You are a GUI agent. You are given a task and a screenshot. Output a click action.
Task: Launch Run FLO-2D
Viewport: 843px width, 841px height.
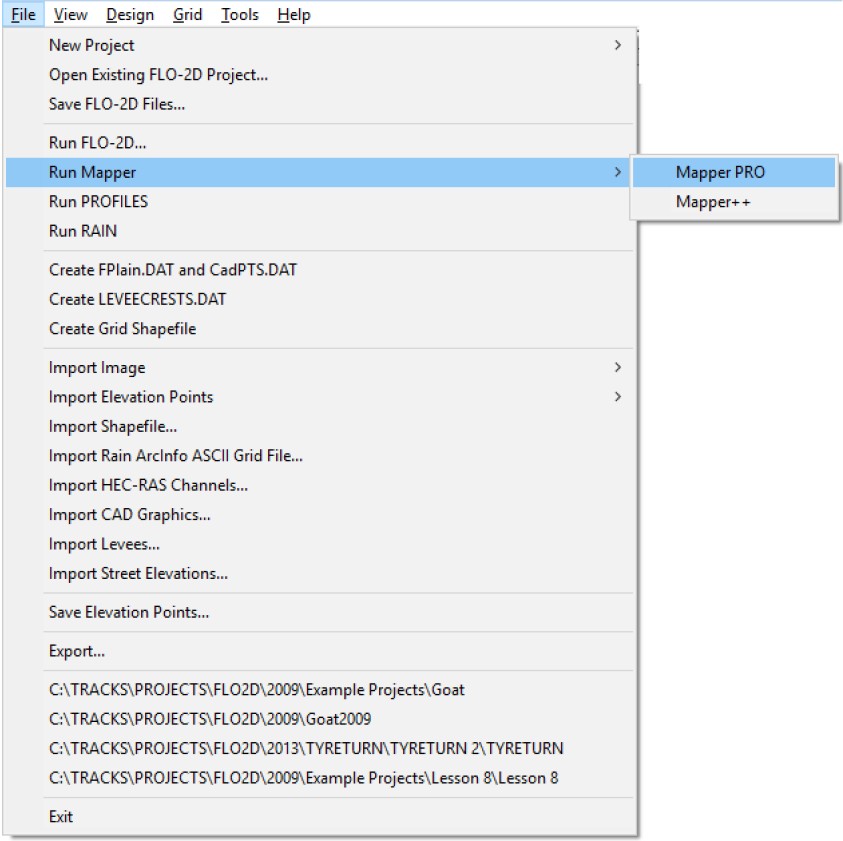coord(97,143)
